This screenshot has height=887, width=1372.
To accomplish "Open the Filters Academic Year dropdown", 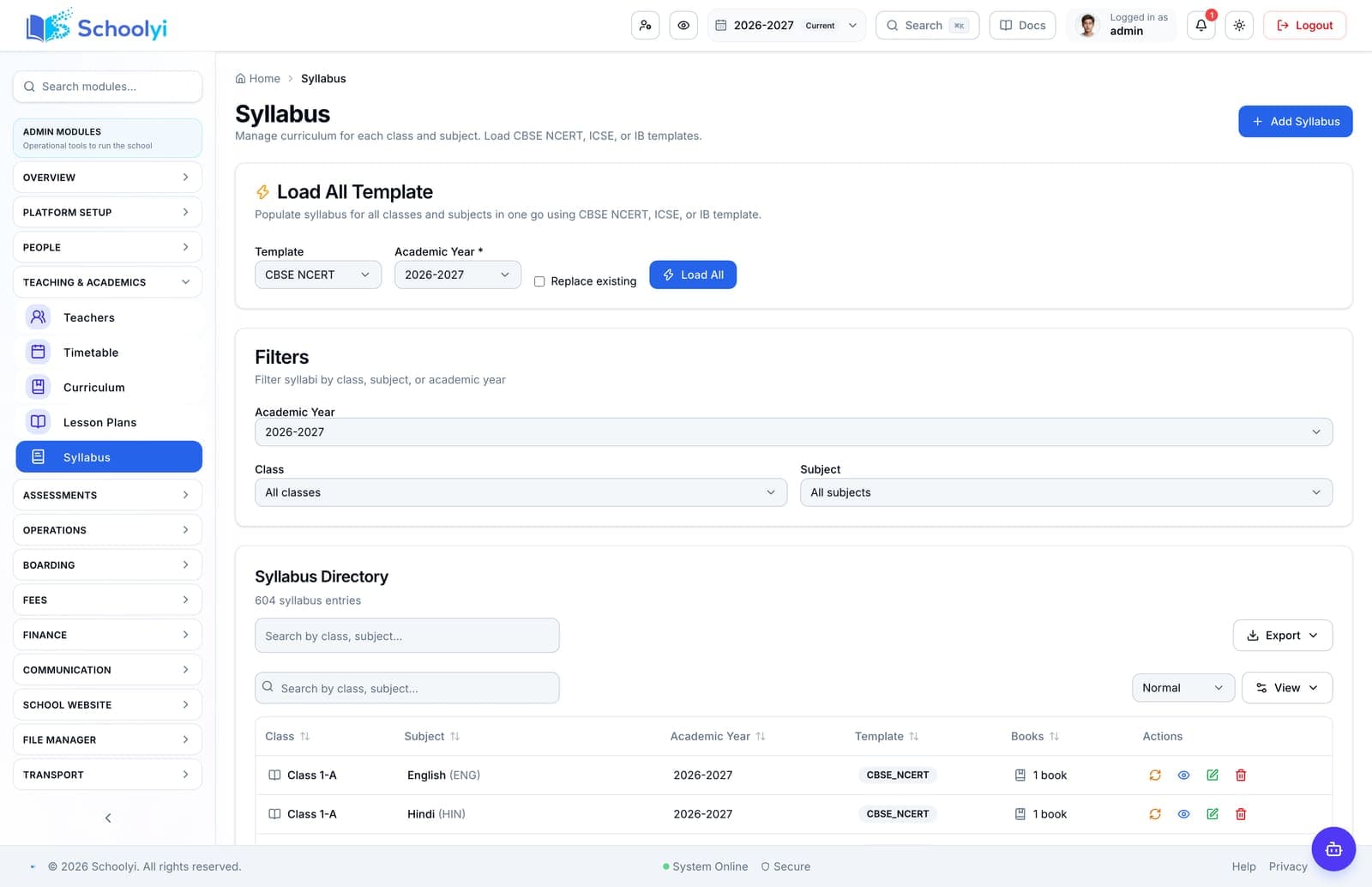I will click(793, 432).
